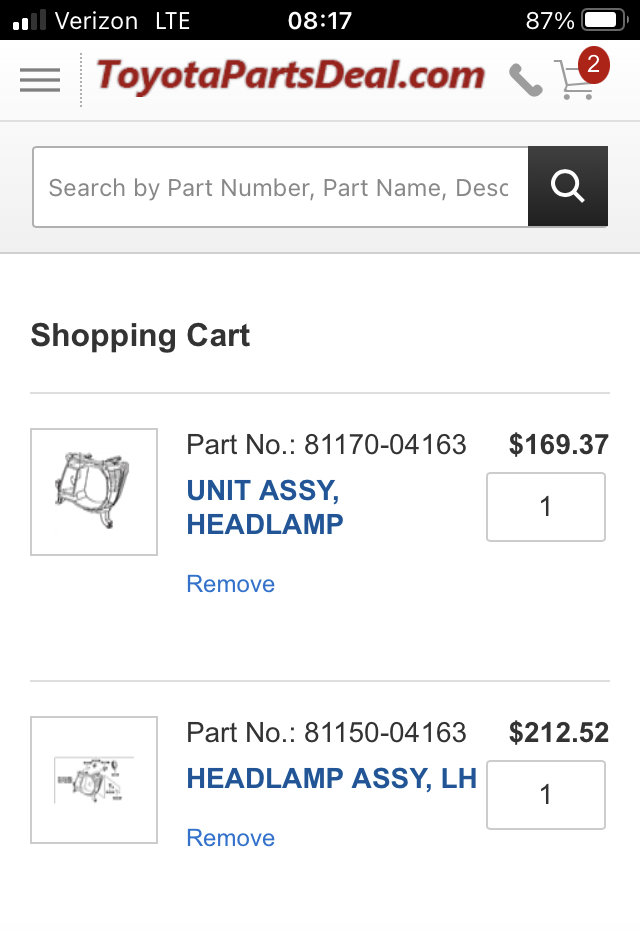Open the HEADLAMP ASSY, LH product link
Image resolution: width=640 pixels, height=931 pixels.
coord(332,778)
